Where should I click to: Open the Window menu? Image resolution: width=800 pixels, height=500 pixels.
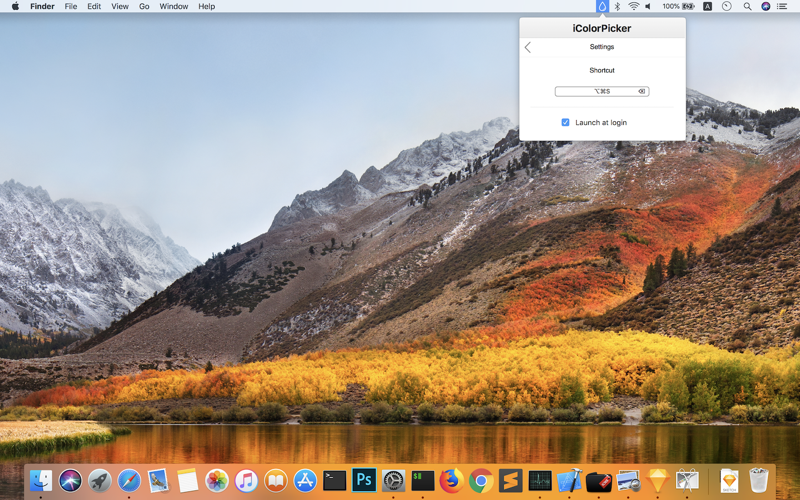pos(173,6)
